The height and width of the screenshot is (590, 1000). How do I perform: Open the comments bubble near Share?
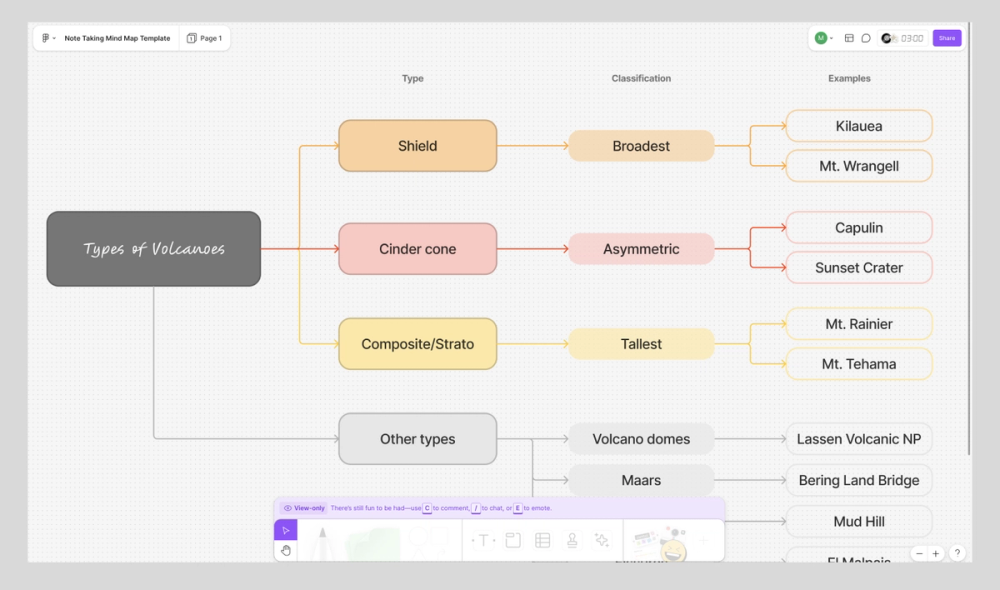pyautogui.click(x=866, y=38)
